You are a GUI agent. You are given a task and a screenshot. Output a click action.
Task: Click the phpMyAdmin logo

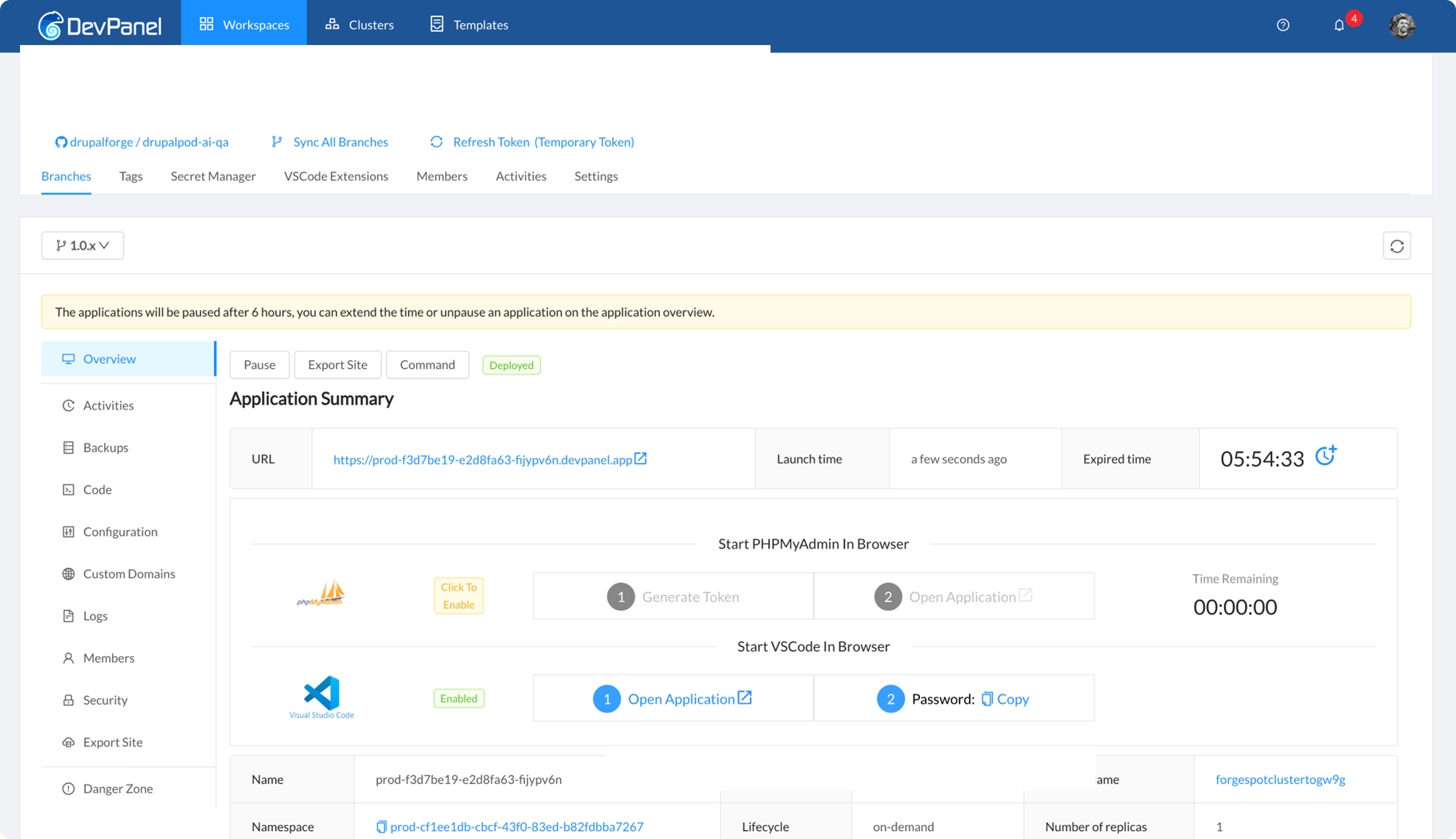click(321, 594)
